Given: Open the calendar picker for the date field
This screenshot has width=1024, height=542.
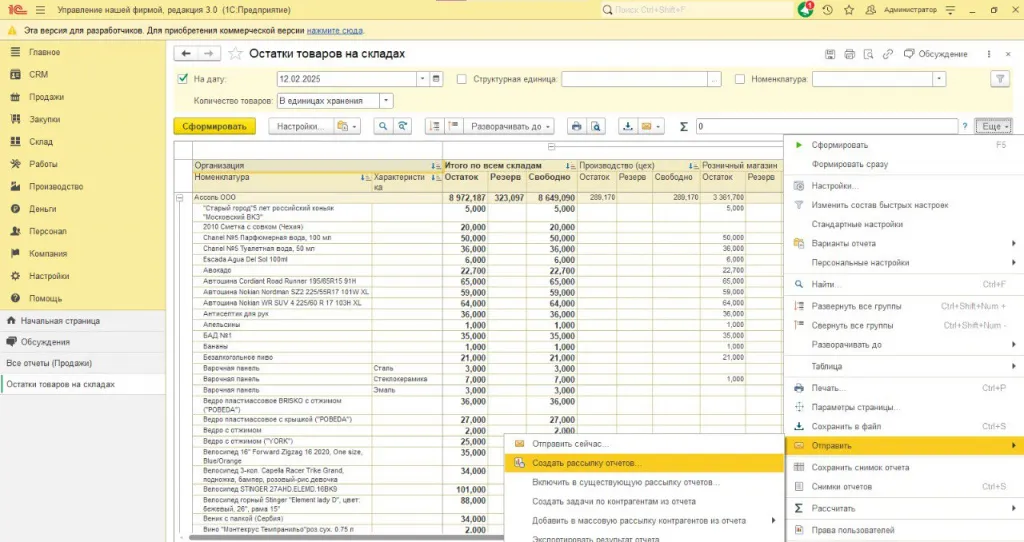Looking at the screenshot, I should [x=436, y=79].
